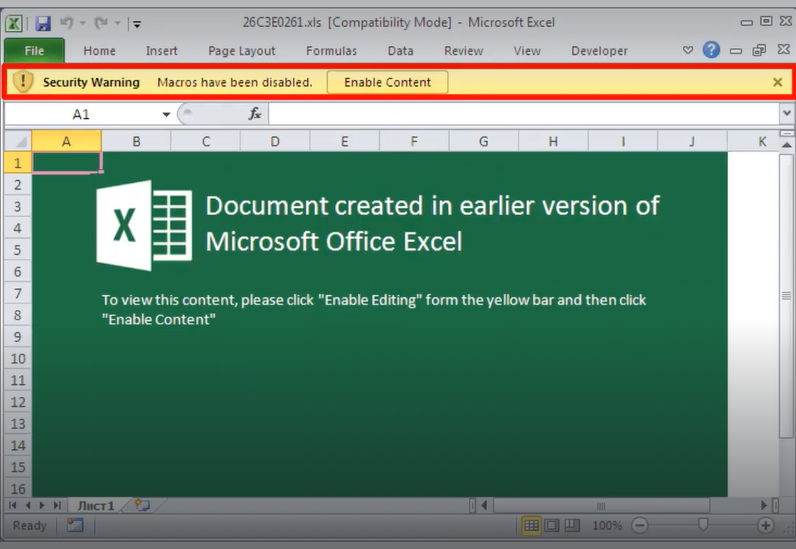Click the Insert Worksheet icon

[143, 505]
